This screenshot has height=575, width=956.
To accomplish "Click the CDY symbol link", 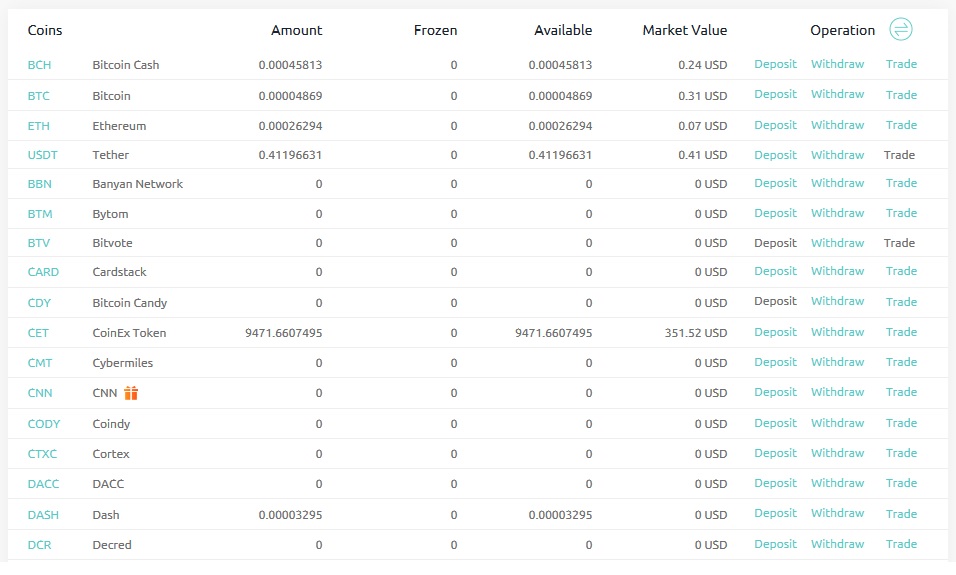I will [39, 303].
